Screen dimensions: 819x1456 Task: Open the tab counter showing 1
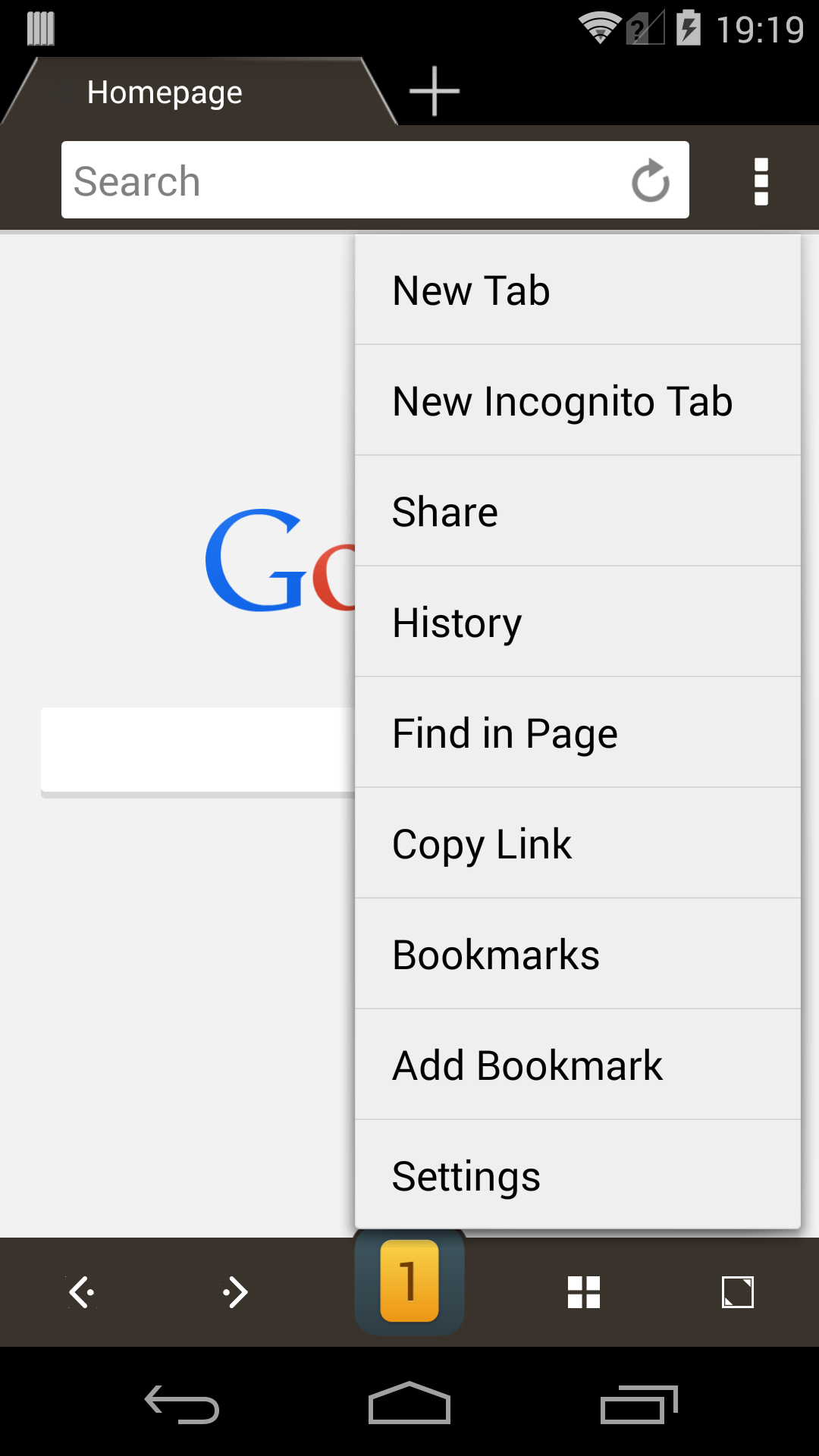coord(409,1282)
